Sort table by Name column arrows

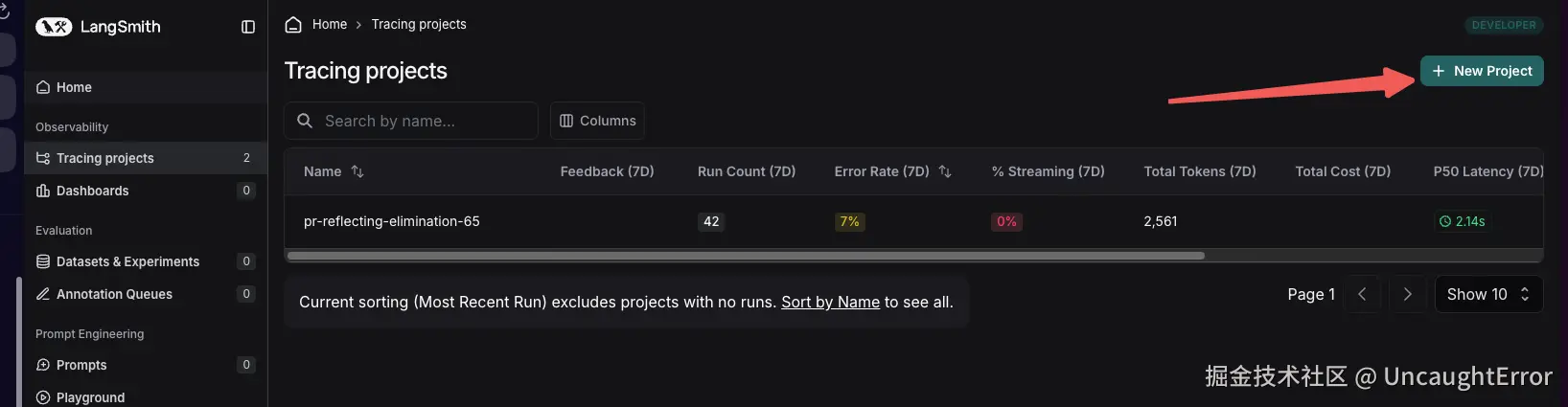tap(357, 171)
